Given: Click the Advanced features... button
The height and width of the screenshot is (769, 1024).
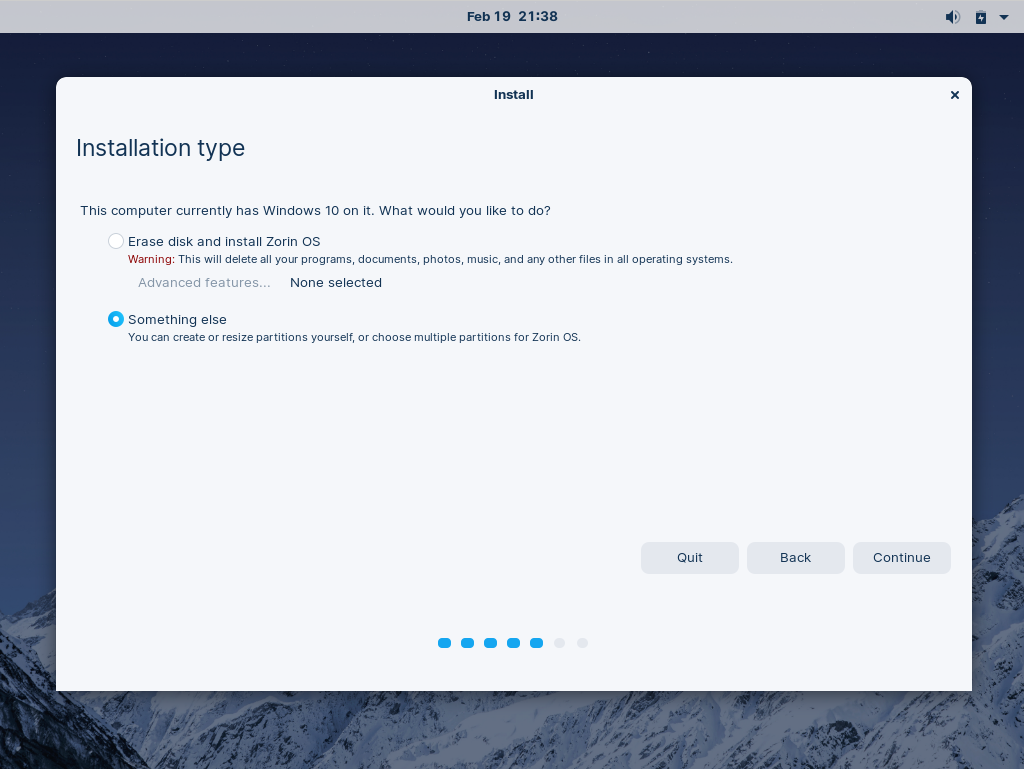Looking at the screenshot, I should pos(204,282).
